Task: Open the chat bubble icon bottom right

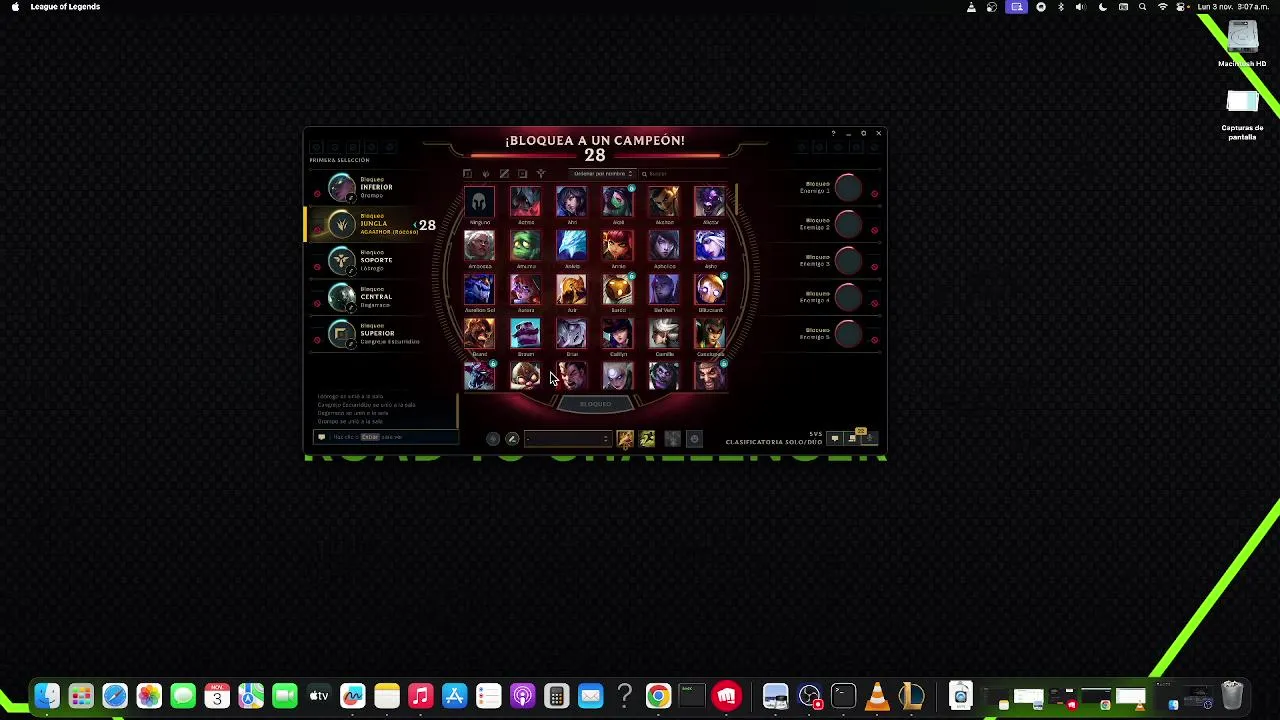Action: (x=835, y=438)
